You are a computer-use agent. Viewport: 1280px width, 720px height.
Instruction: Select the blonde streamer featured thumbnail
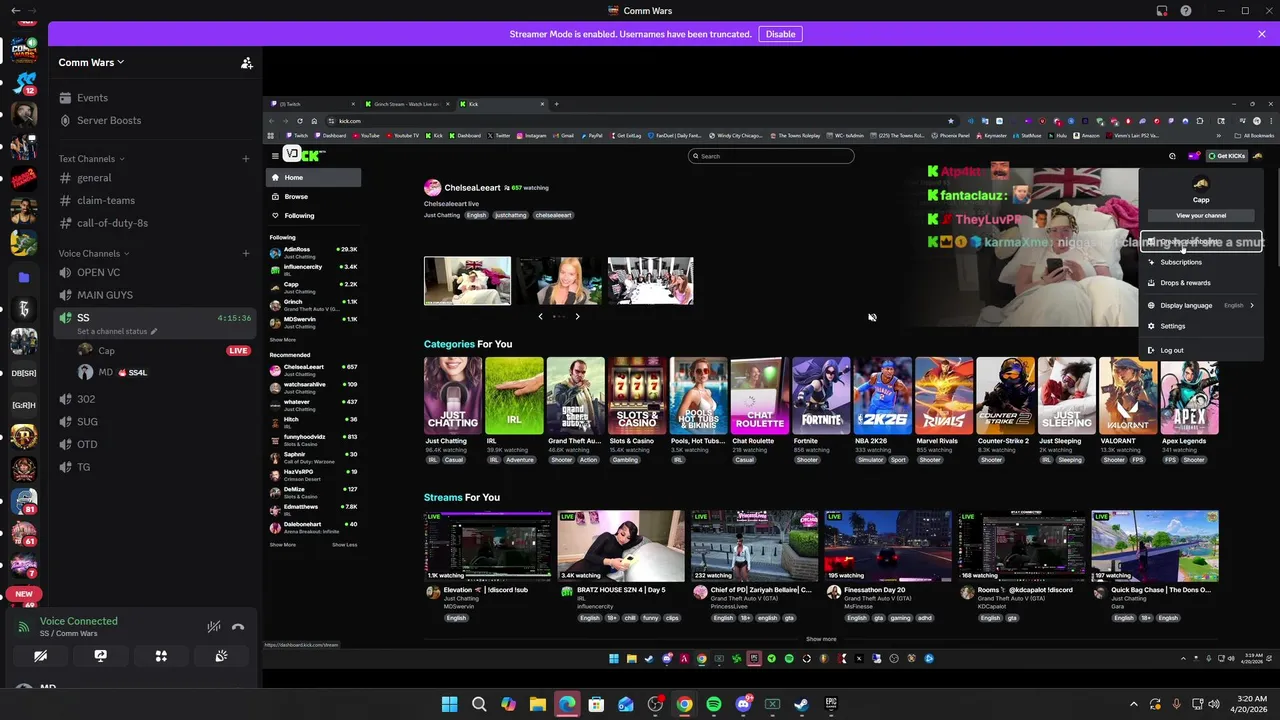[x=559, y=281]
